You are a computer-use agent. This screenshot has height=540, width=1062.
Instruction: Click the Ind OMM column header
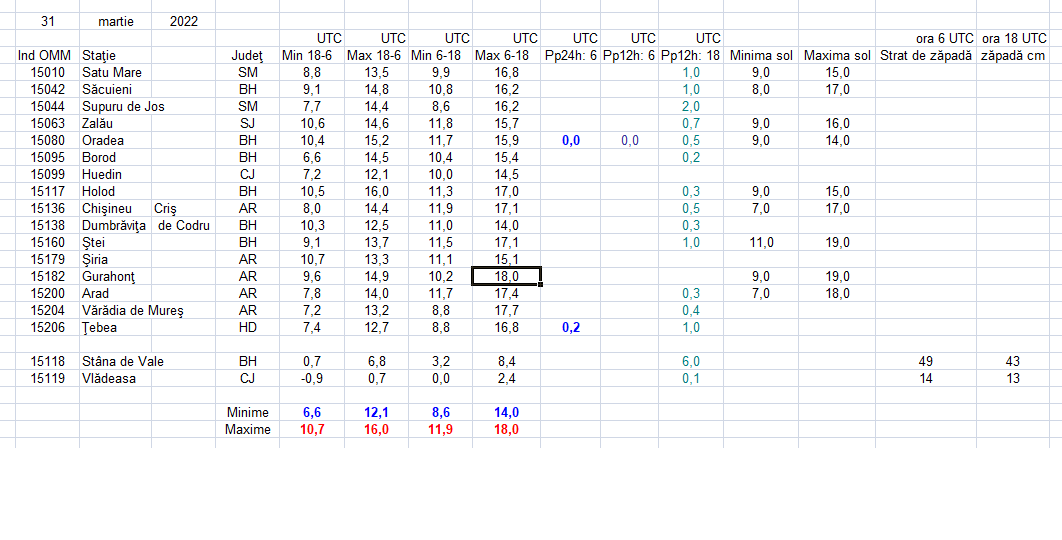click(x=47, y=56)
